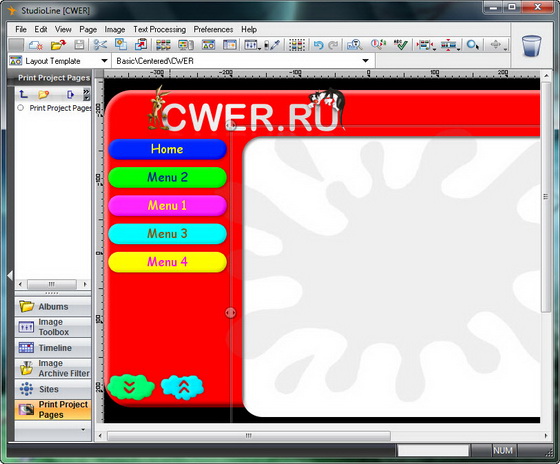The height and width of the screenshot is (464, 560).
Task: Click the canvas horizontal scrollbar thumb
Action: pos(249,436)
